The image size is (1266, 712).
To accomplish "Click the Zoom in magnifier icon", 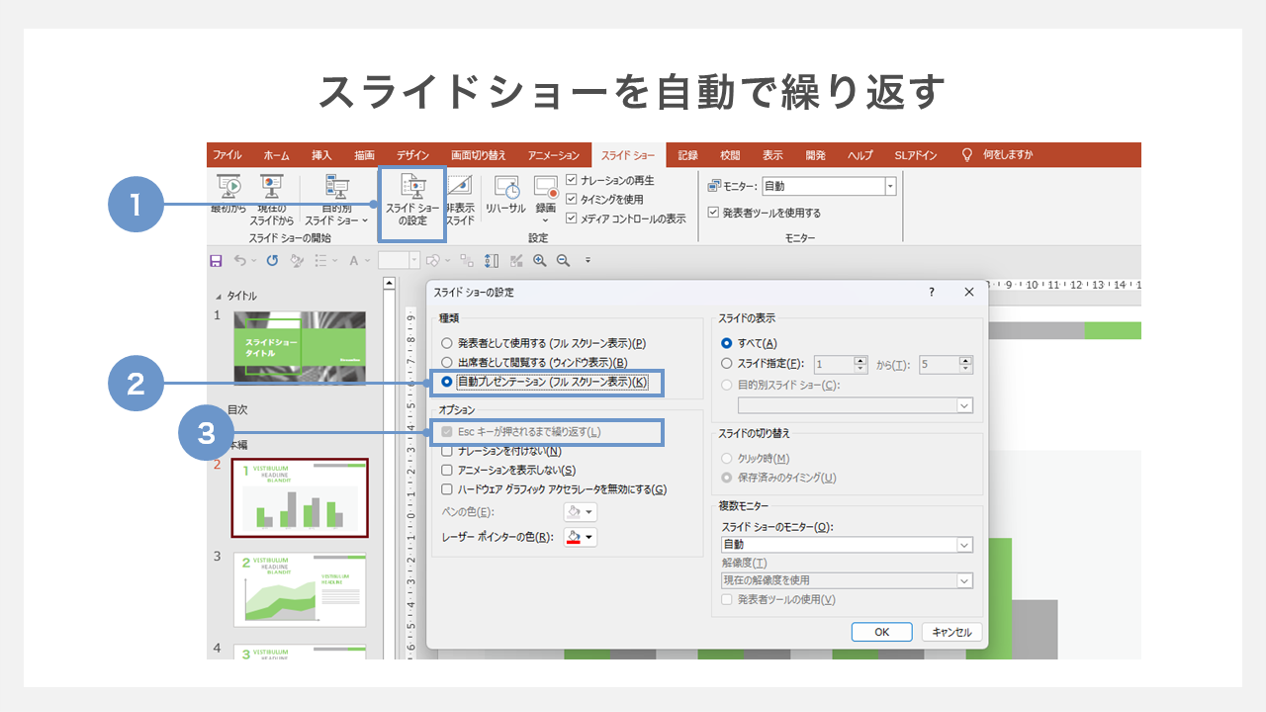I will pyautogui.click(x=540, y=260).
